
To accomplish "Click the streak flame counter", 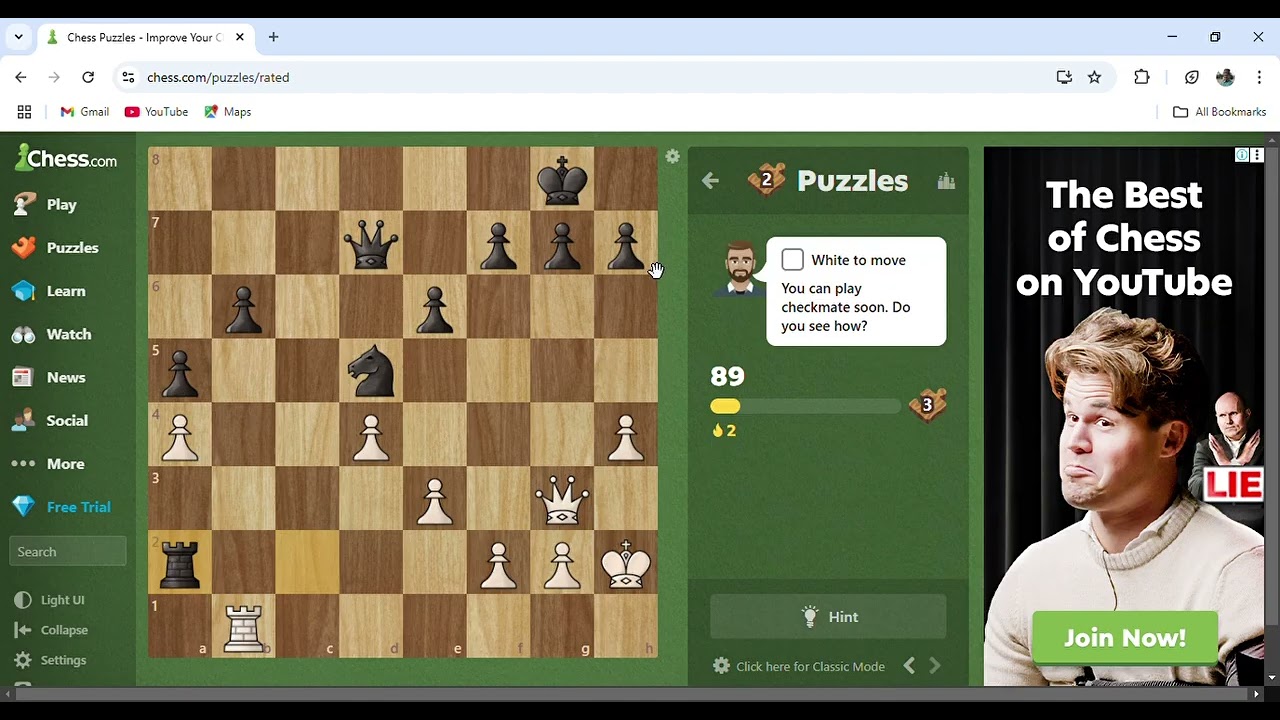I will 724,431.
